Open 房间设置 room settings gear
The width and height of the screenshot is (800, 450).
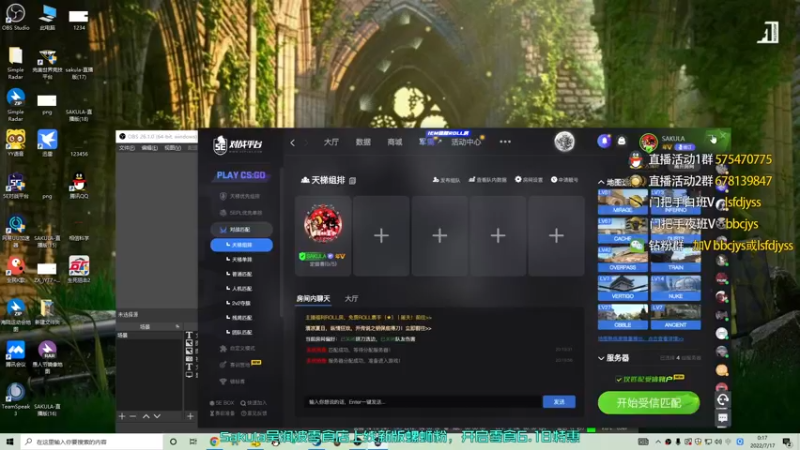[x=529, y=180]
